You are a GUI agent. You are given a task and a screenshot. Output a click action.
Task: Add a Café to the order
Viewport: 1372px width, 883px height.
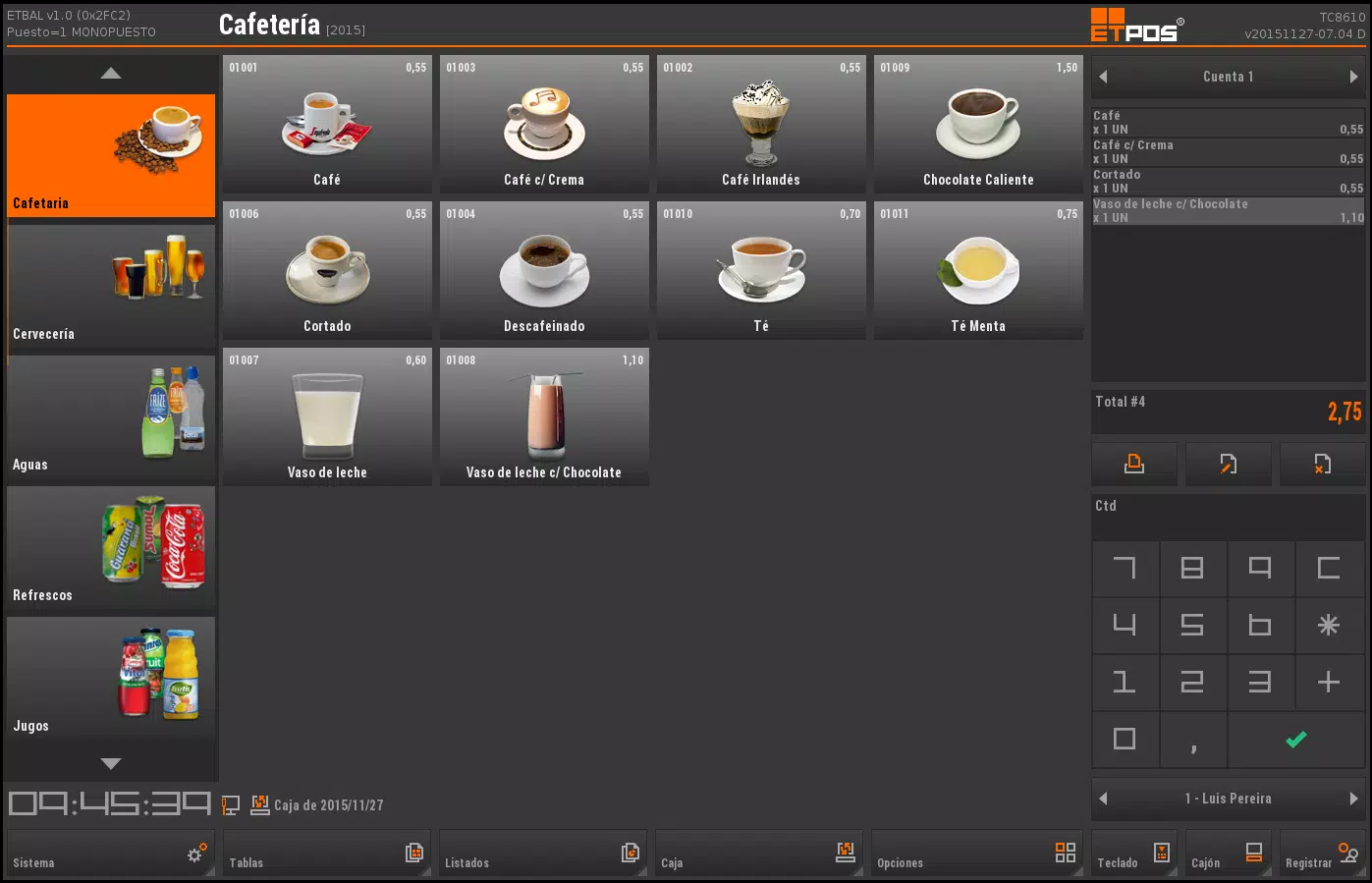coord(327,124)
